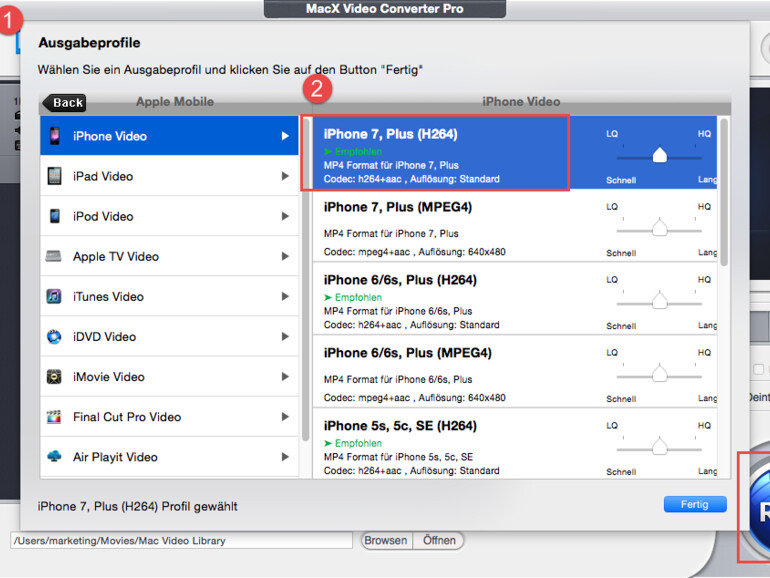Click the profile selected status text
The image size is (770, 578).
pos(138,506)
